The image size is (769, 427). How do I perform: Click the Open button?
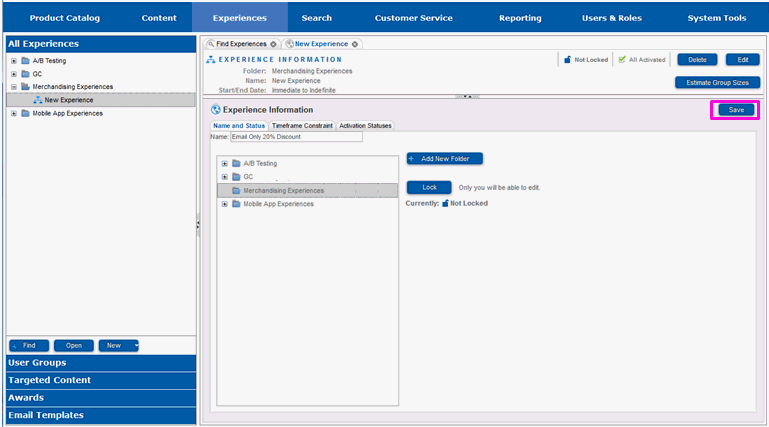click(74, 346)
